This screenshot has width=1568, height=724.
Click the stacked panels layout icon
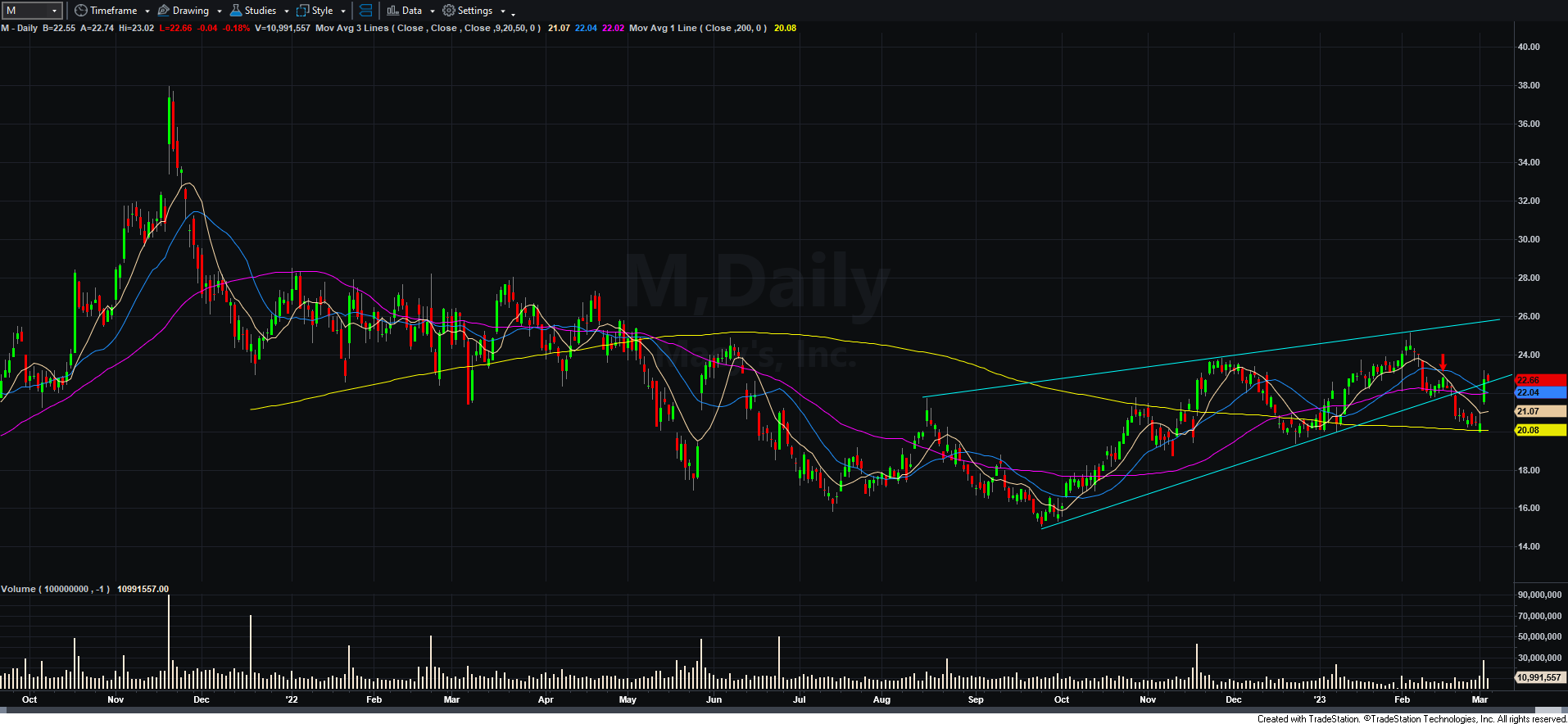pos(366,11)
